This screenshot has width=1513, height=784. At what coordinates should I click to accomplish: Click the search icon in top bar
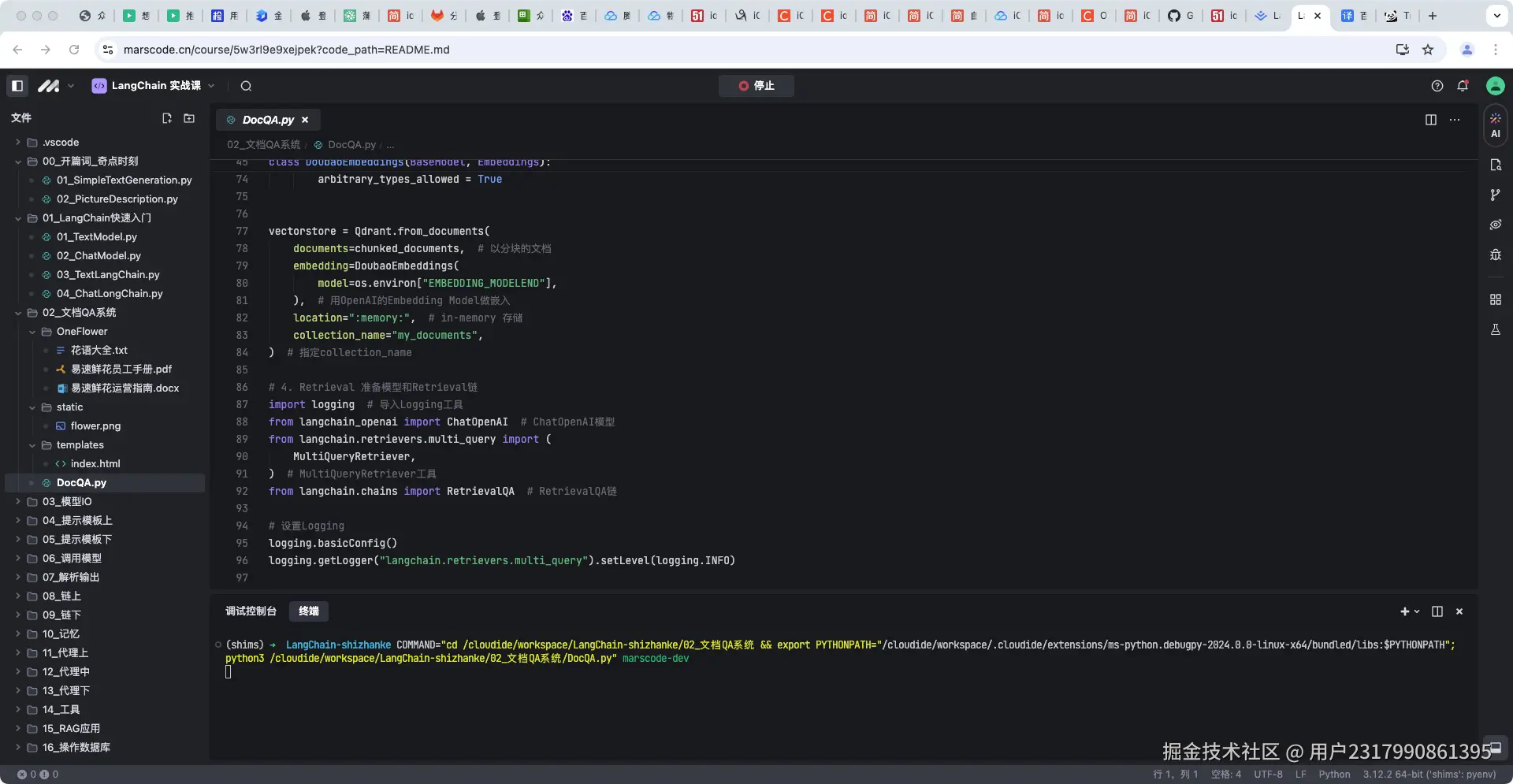tap(246, 86)
